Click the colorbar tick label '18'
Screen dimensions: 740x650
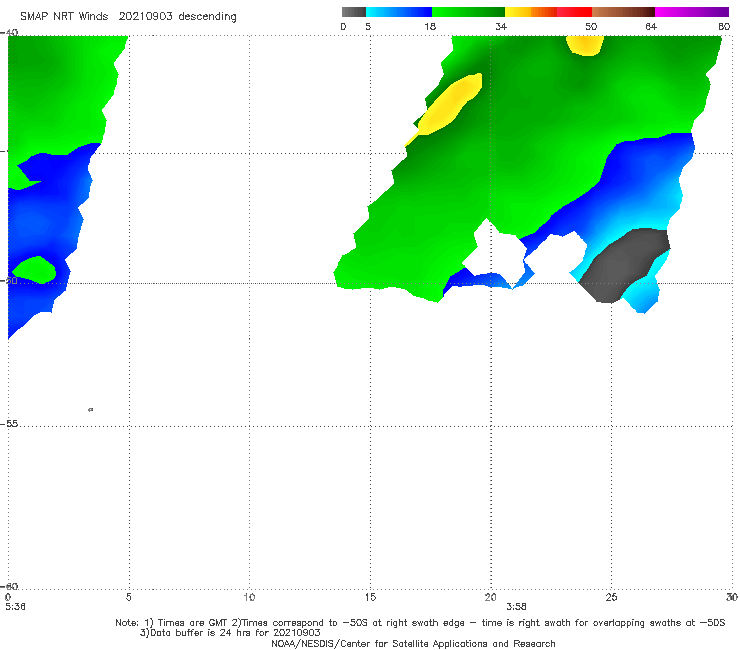pyautogui.click(x=430, y=26)
